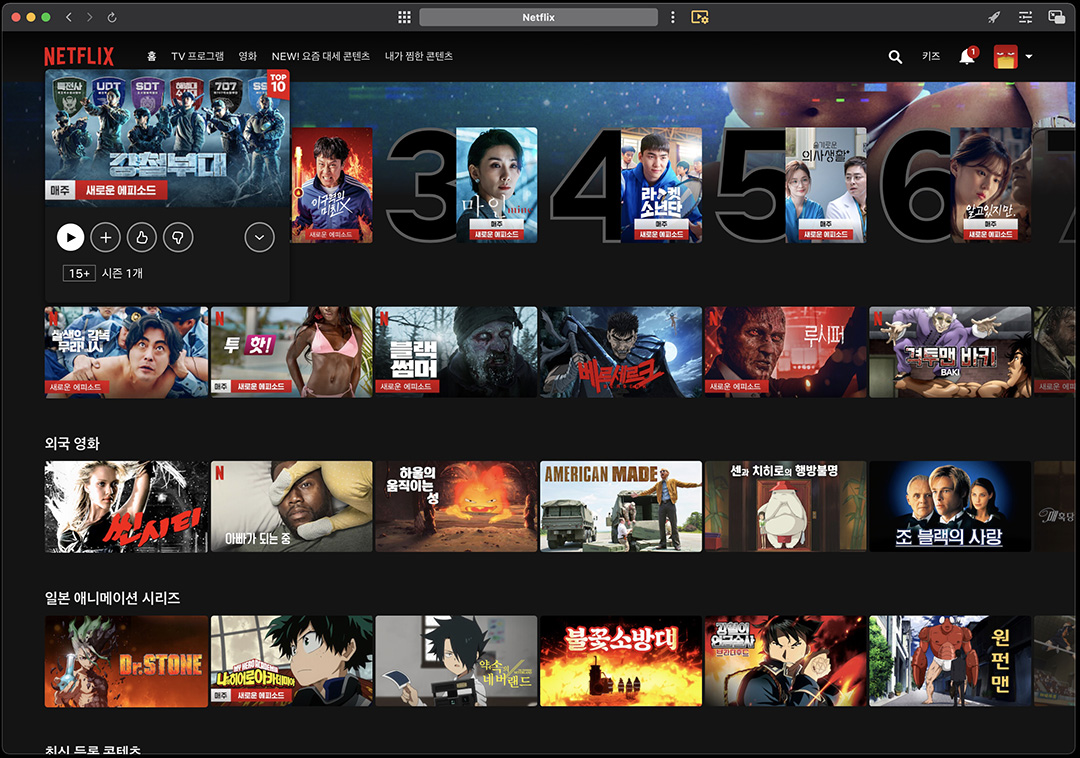
Task: Expand the profile dropdown arrow
Action: pyautogui.click(x=1029, y=56)
